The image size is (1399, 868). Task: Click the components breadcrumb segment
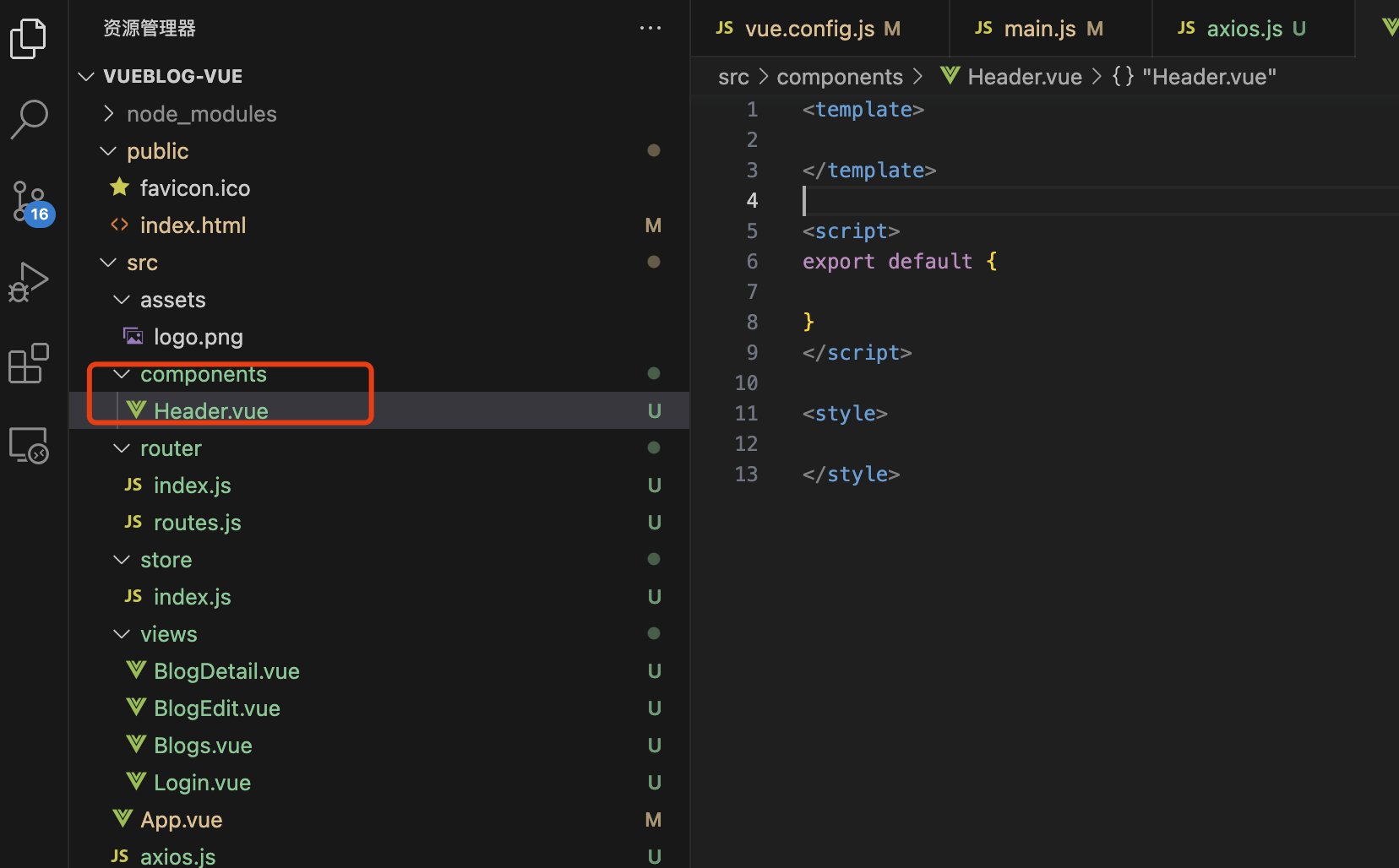839,77
